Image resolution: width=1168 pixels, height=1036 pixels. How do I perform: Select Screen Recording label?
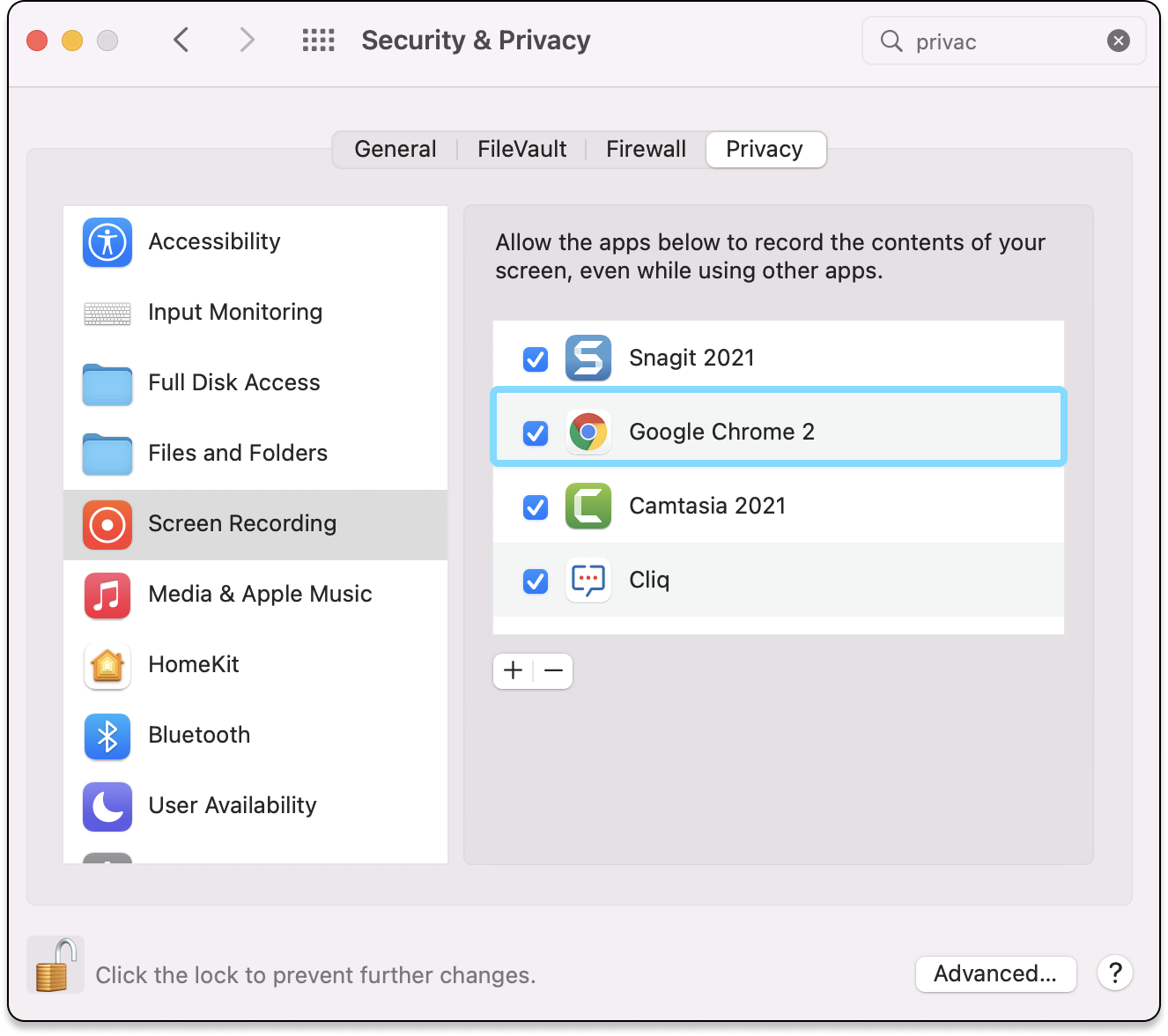click(x=242, y=523)
